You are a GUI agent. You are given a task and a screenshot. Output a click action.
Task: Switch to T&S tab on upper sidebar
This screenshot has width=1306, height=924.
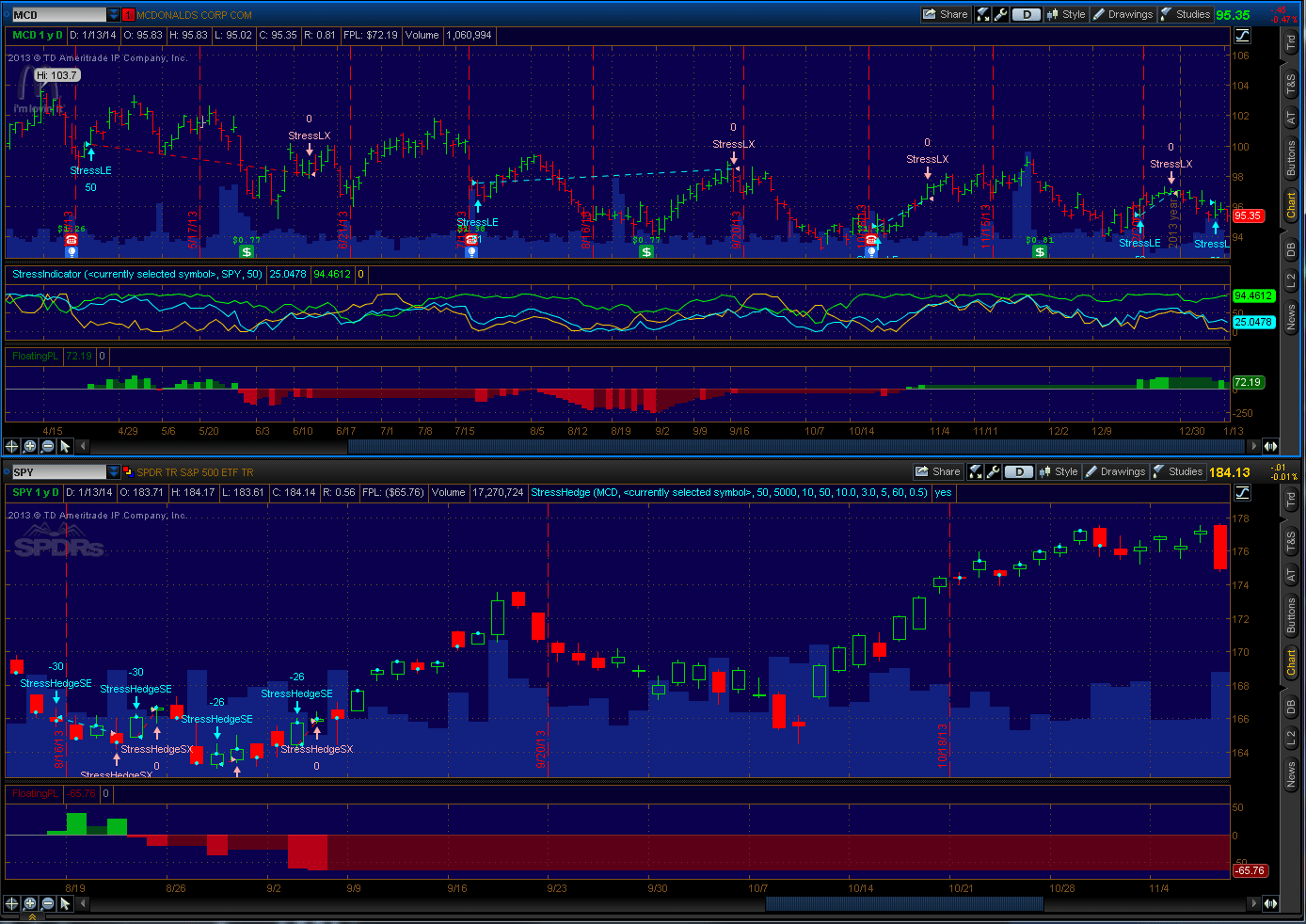pyautogui.click(x=1291, y=86)
